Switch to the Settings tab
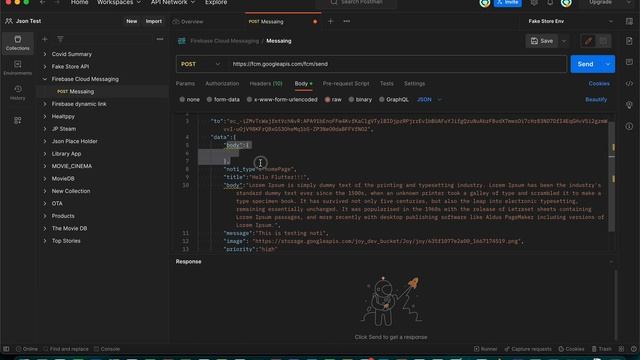 (414, 83)
